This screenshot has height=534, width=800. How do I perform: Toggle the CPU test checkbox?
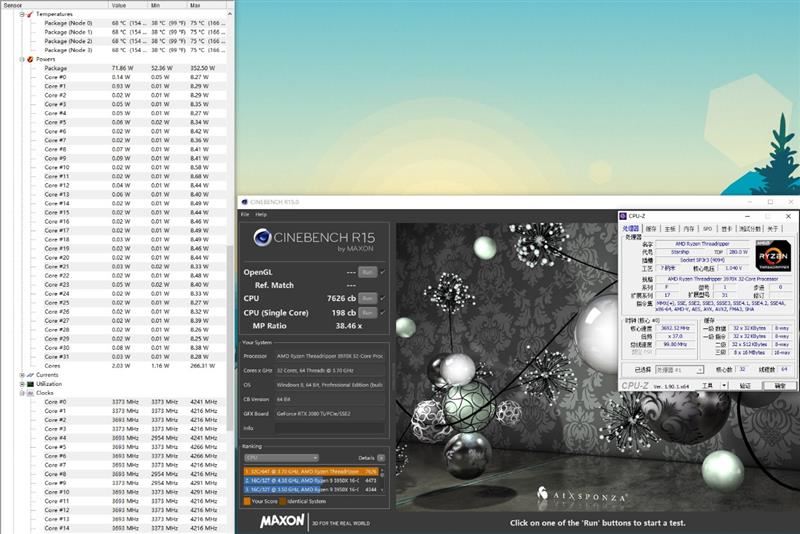coord(383,298)
